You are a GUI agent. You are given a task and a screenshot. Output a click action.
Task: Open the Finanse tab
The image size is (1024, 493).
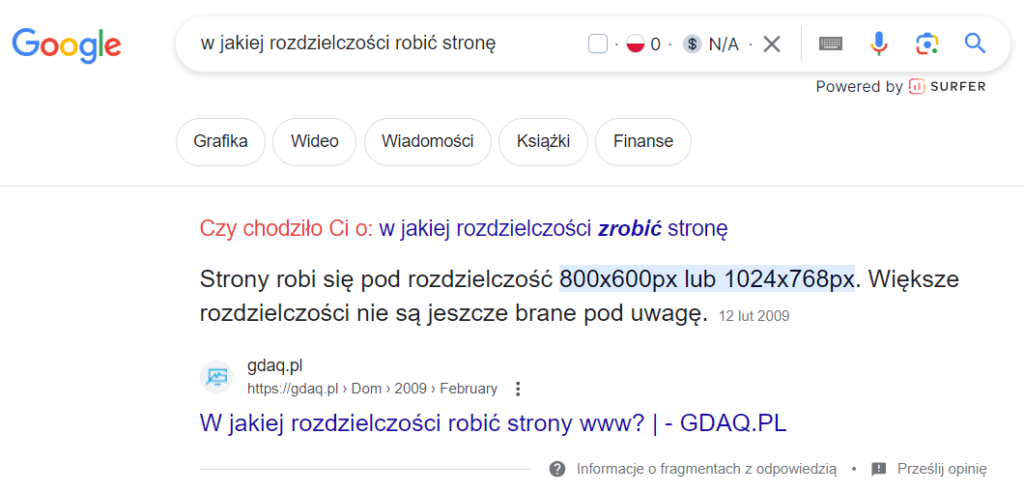pyautogui.click(x=643, y=141)
